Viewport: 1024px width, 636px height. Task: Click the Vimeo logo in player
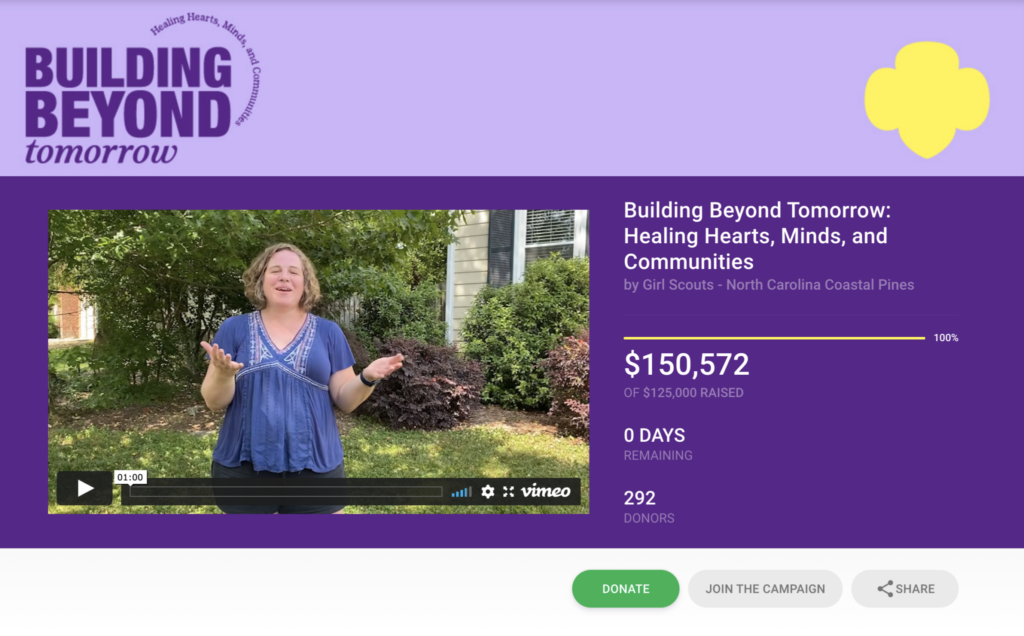click(x=546, y=491)
